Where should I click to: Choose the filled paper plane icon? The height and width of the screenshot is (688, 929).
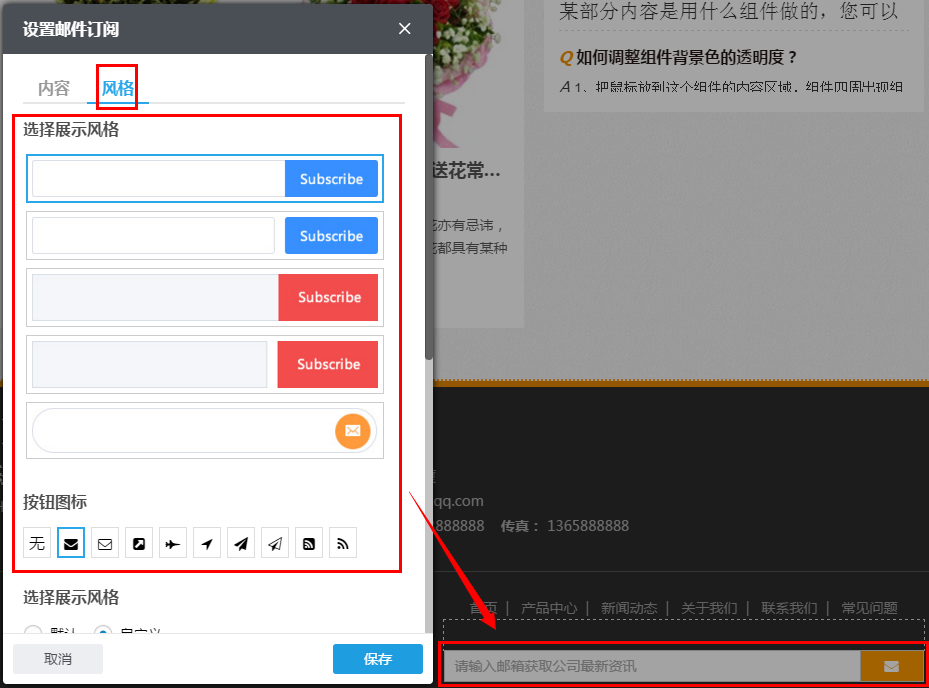(240, 542)
